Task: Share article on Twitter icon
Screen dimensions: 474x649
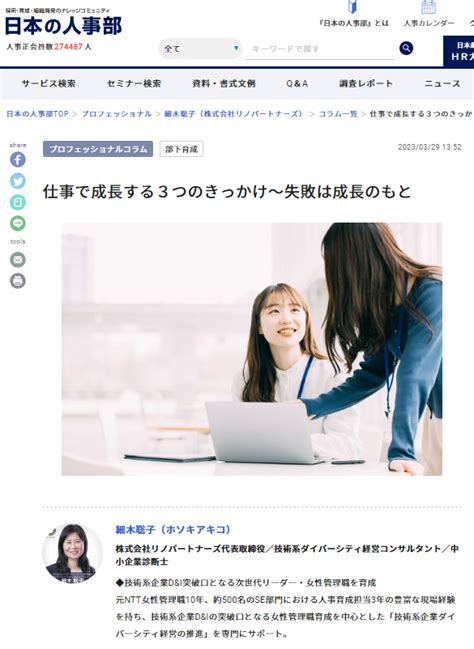Action: pyautogui.click(x=18, y=181)
